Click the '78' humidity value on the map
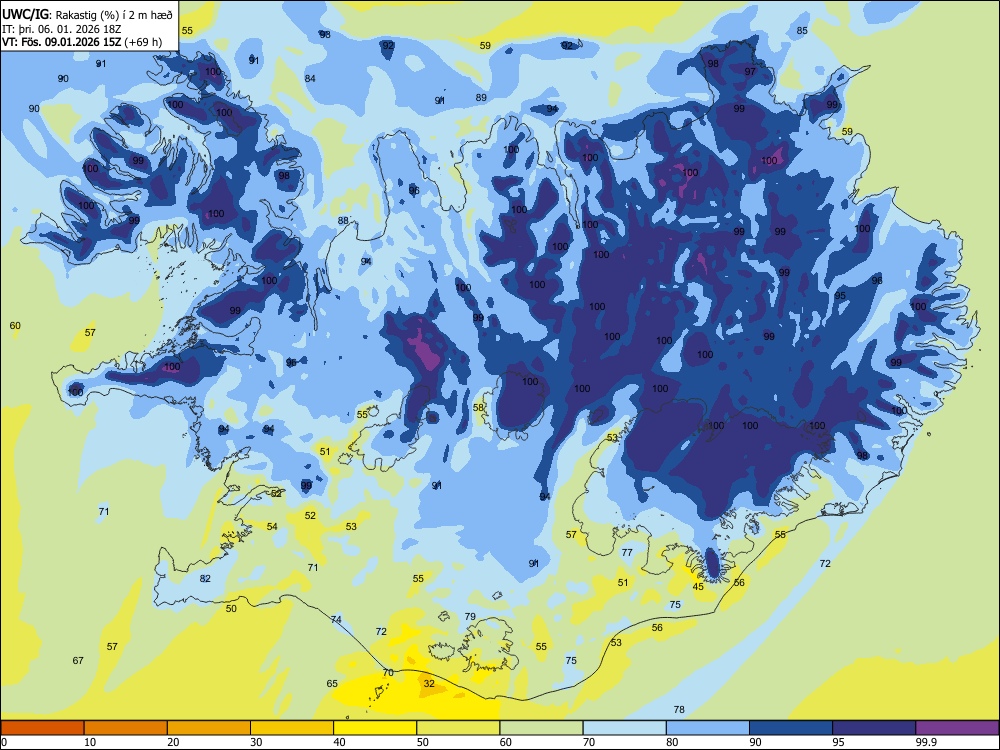Screen dimensions: 1000x750 [679, 710]
